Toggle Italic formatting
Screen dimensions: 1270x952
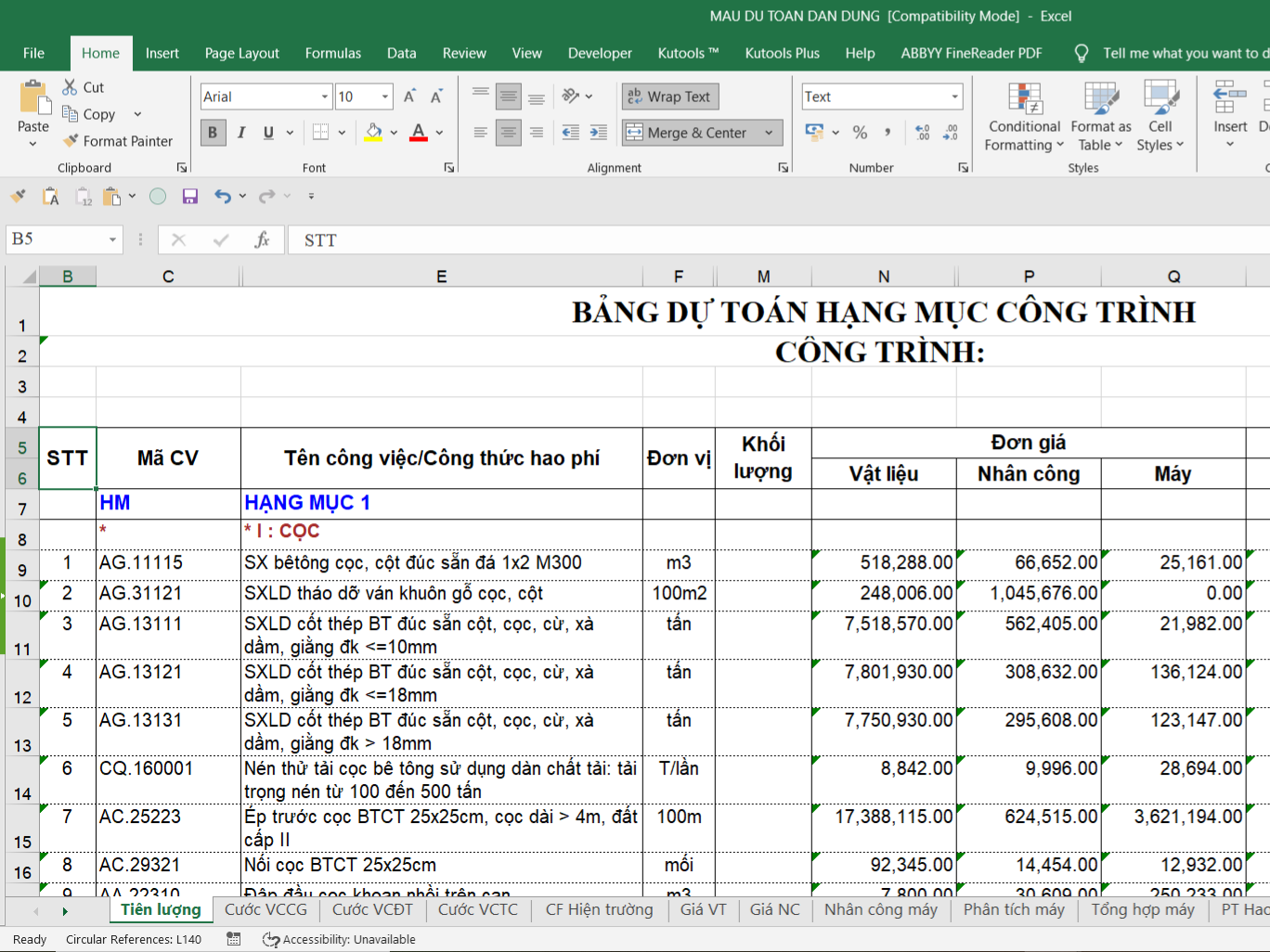point(241,133)
